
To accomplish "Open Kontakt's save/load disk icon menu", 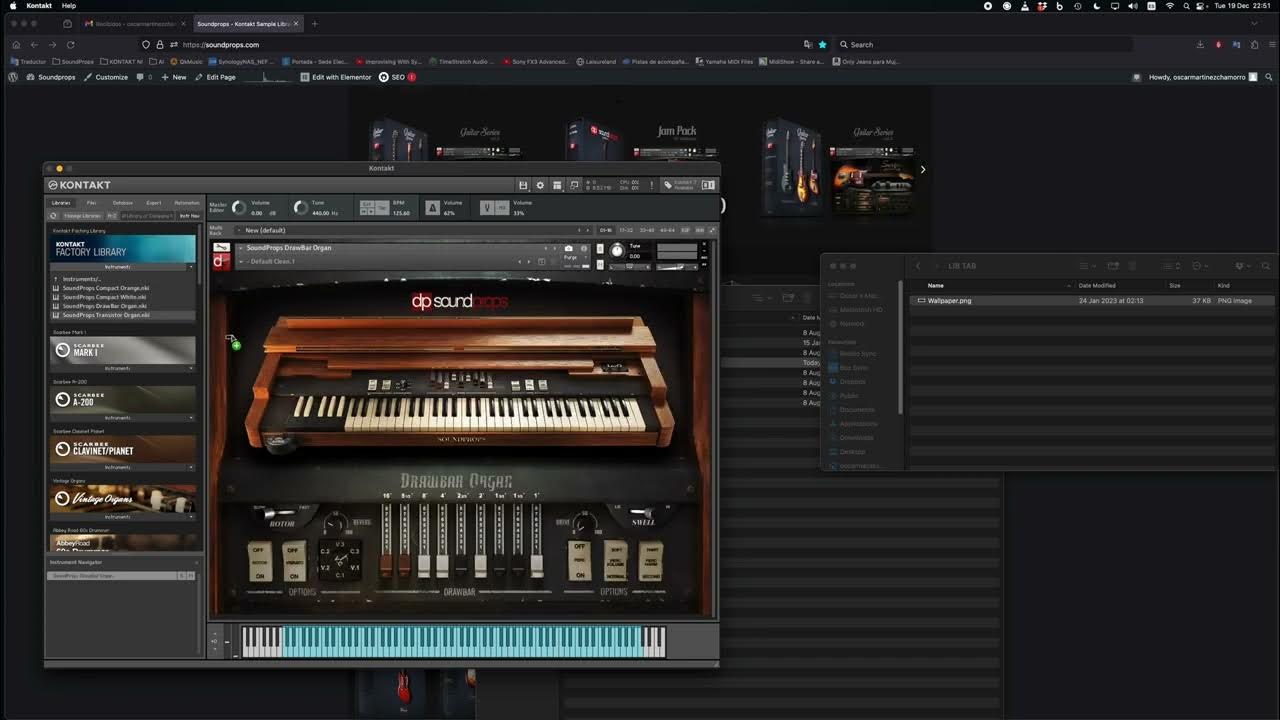I will click(523, 185).
